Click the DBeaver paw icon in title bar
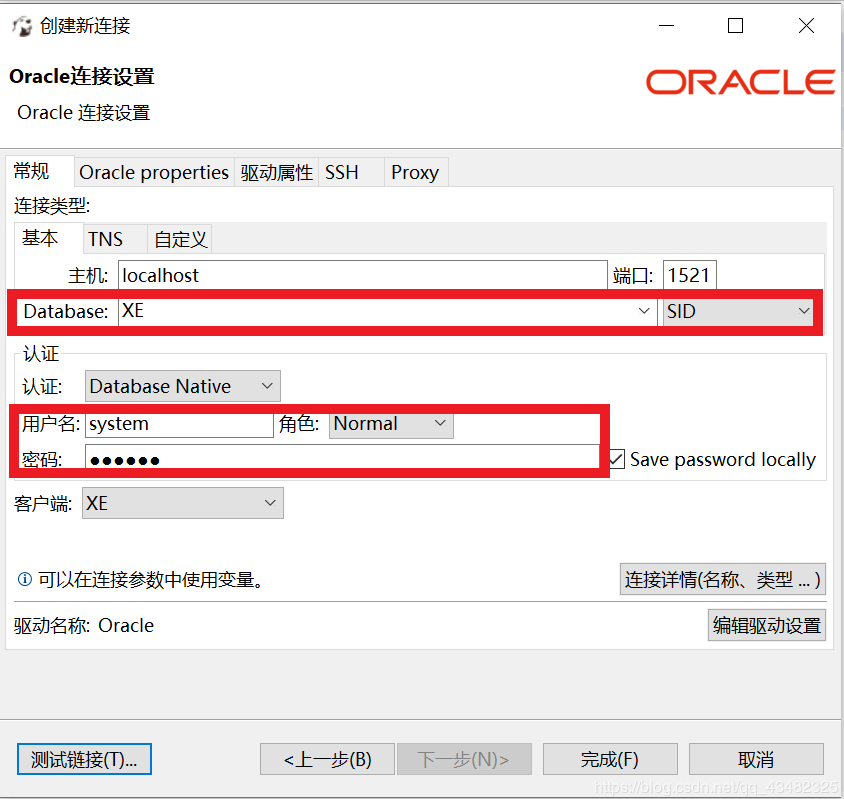Screen dimensions: 844x799 22,26
